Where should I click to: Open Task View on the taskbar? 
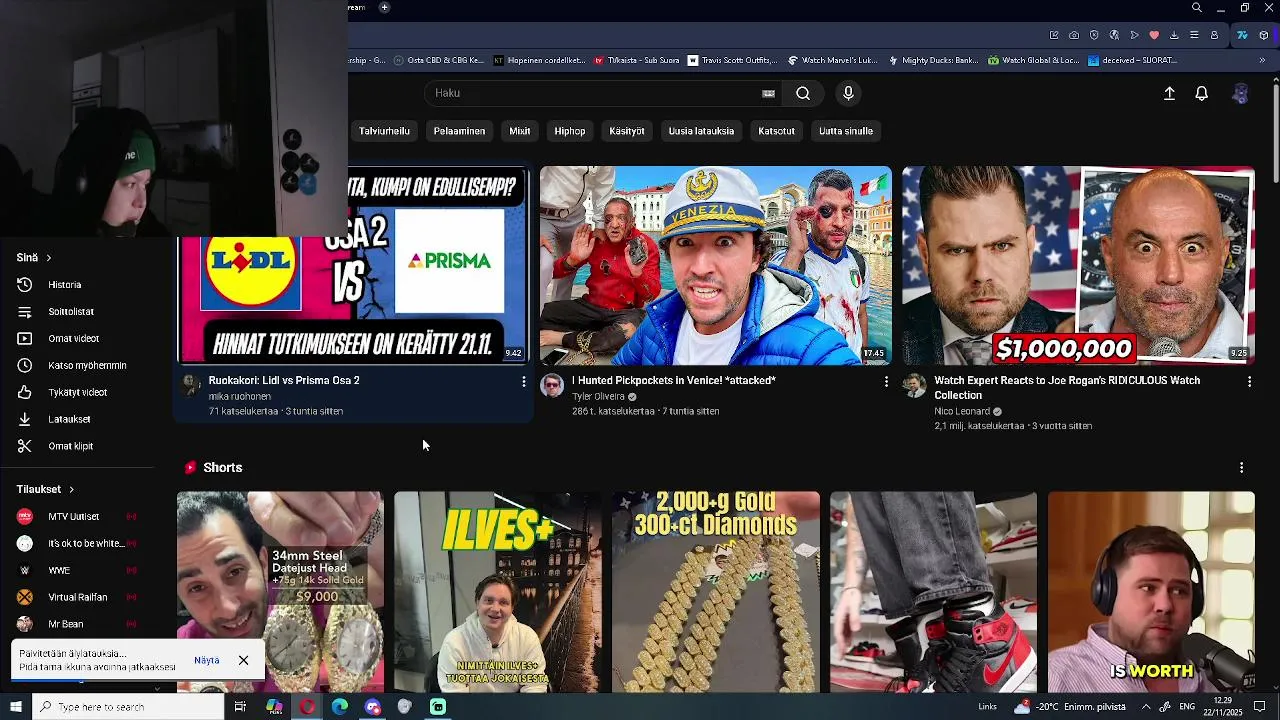coord(240,707)
